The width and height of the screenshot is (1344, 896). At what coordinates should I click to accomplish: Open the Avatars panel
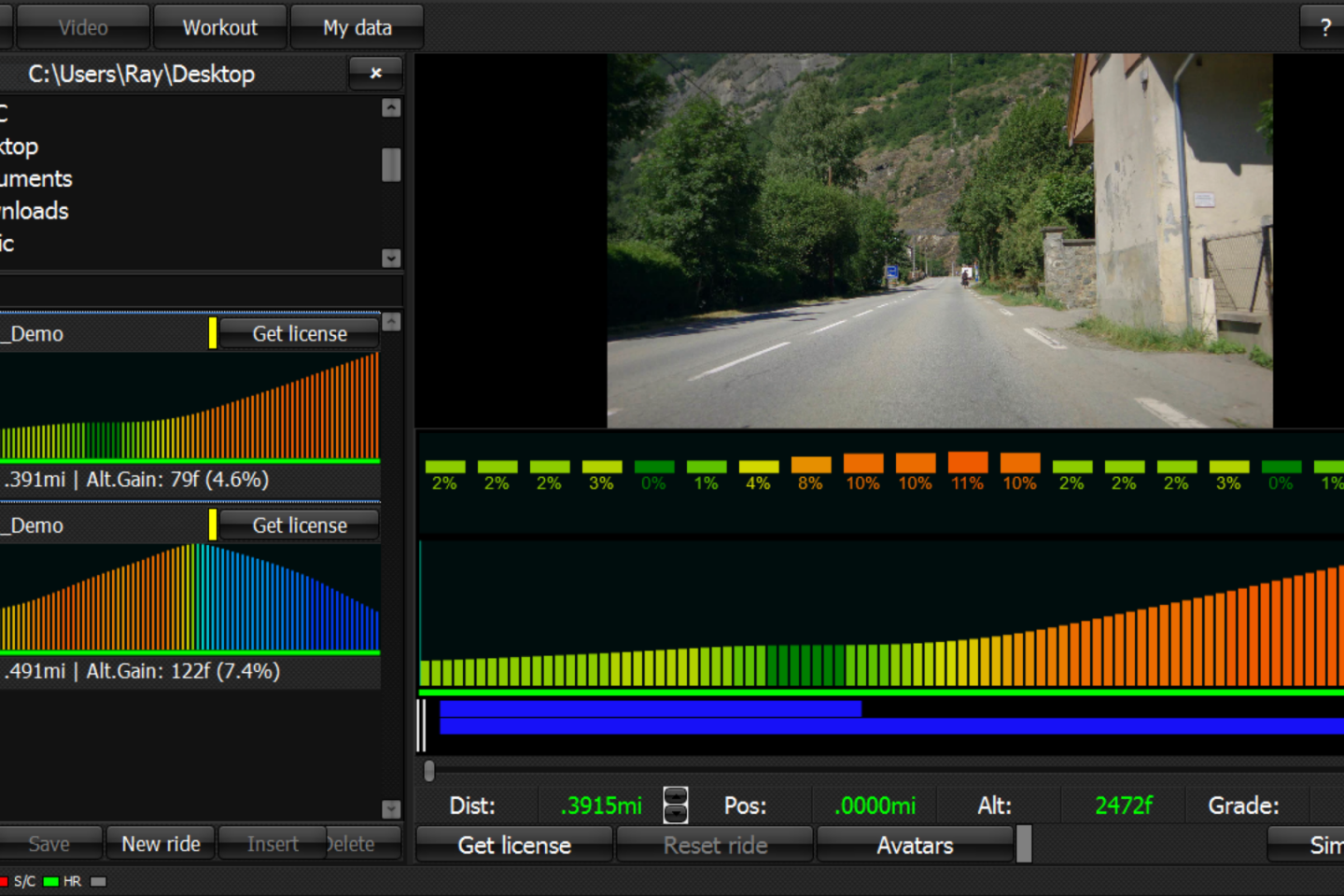pyautogui.click(x=914, y=845)
